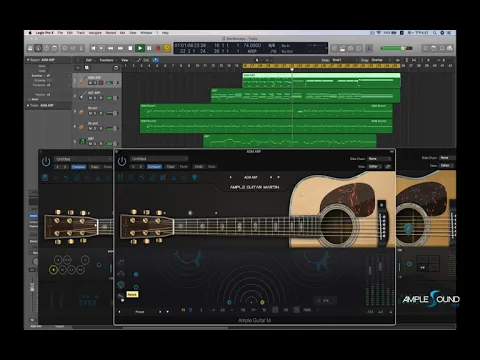Click Compare in front plugin window
The image size is (480, 360).
point(154,166)
